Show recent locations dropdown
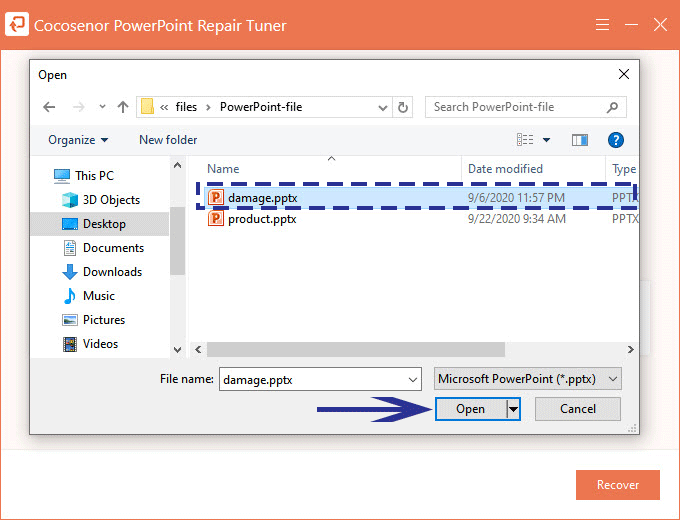 [x=102, y=106]
